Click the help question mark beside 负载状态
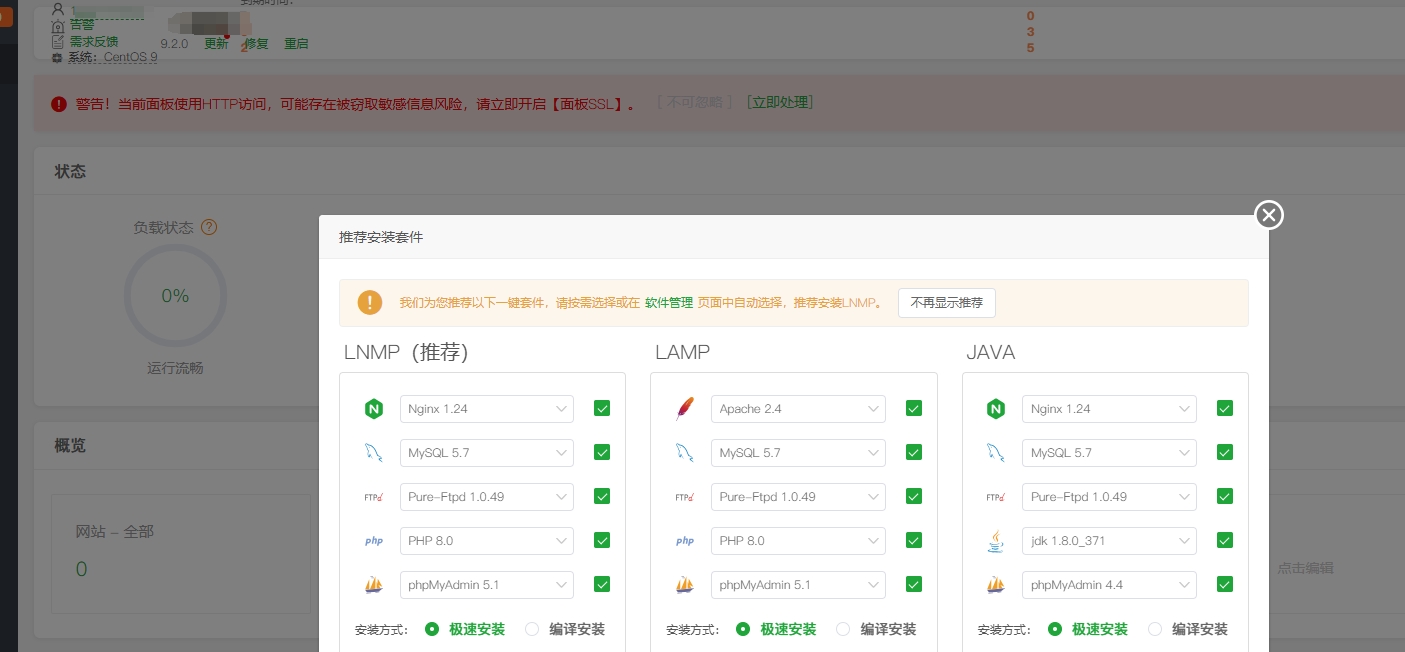The image size is (1405, 652). tap(209, 227)
